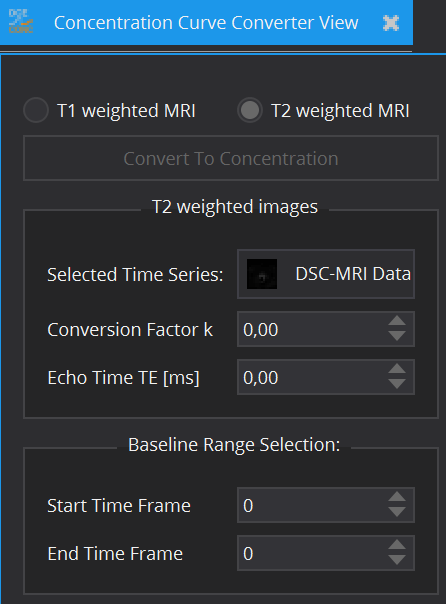Increase the Echo Time TE value

click(x=397, y=369)
